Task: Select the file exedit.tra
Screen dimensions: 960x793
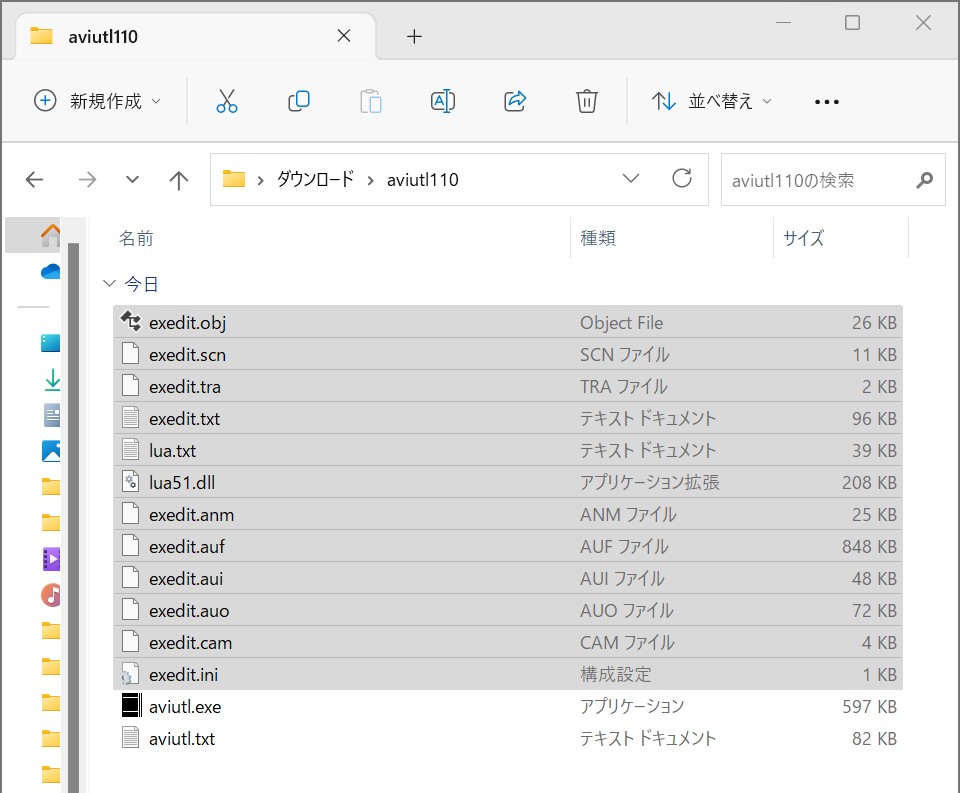Action: coord(508,386)
